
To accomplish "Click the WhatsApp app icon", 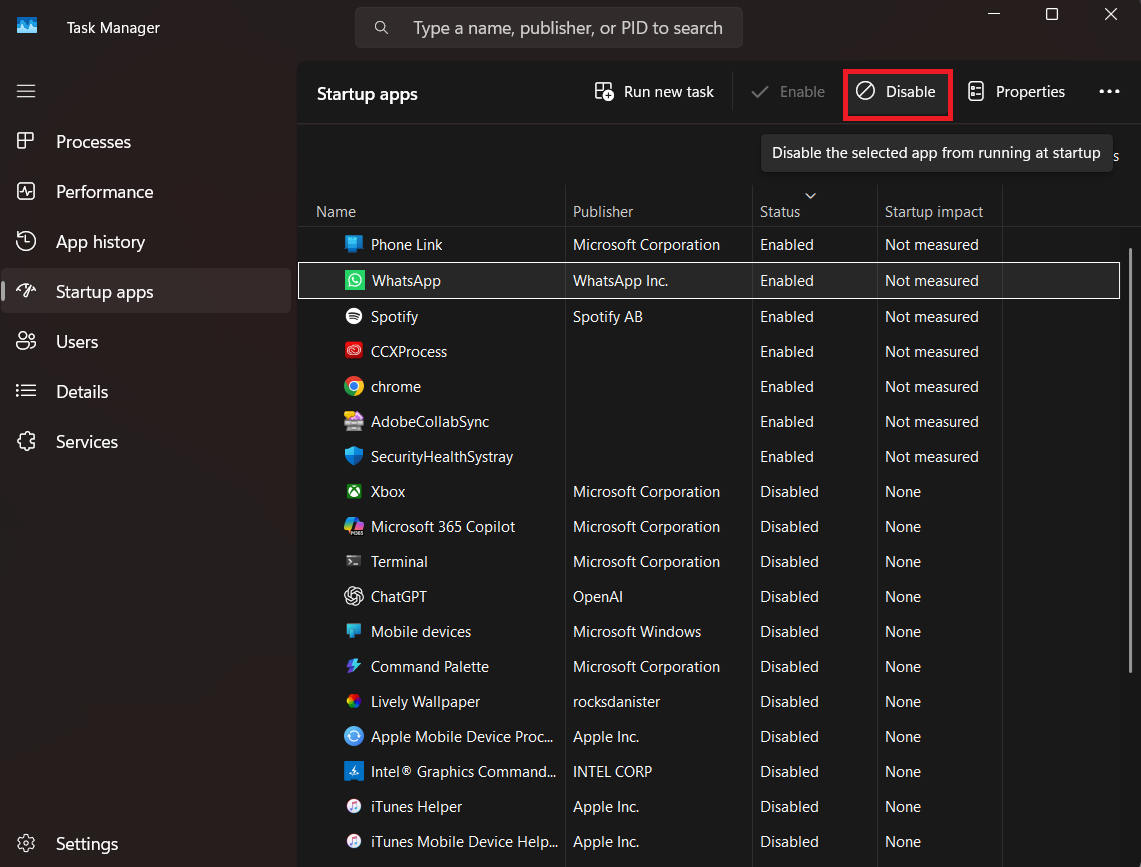I will (354, 280).
